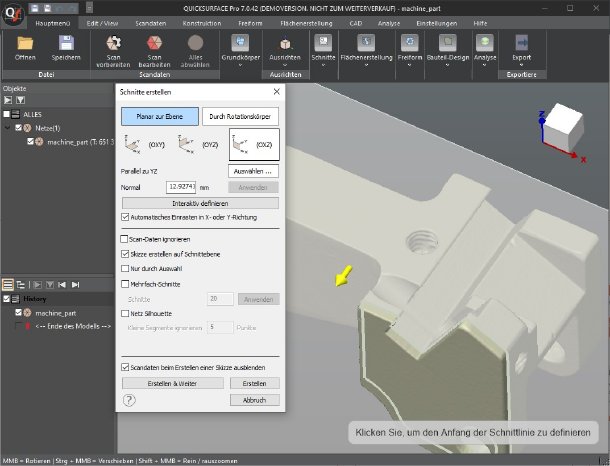
Task: Enable Scan-Daten ignorieren checkbox
Action: pyautogui.click(x=124, y=240)
